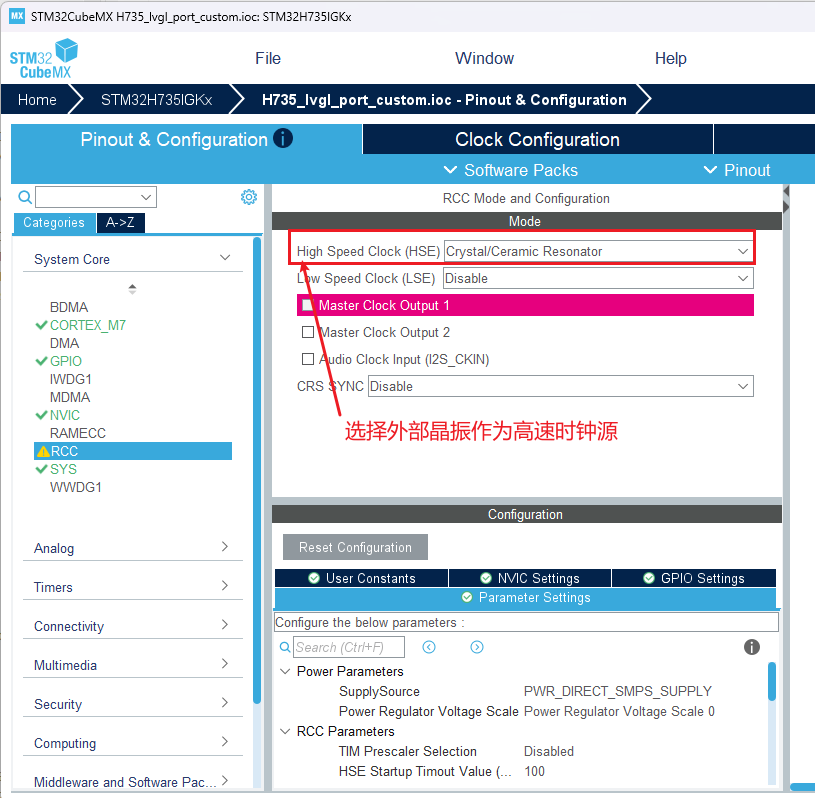This screenshot has width=815, height=798.
Task: Click the next search result arrow
Action: [477, 647]
